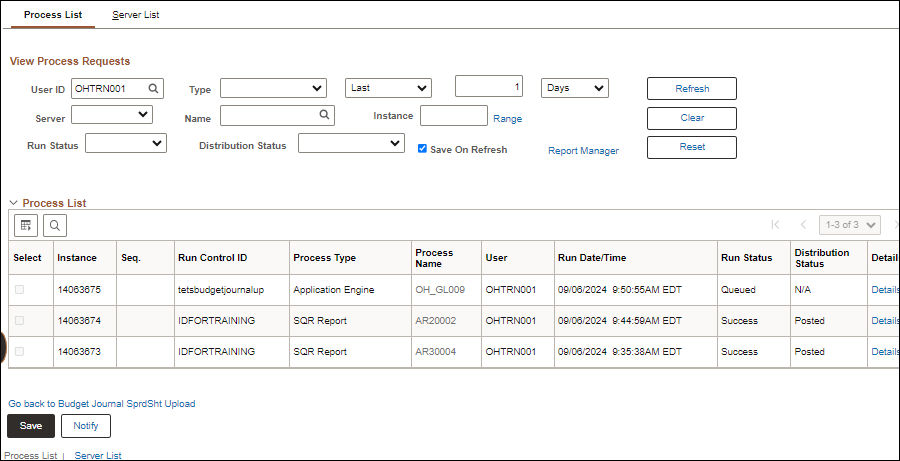
Task: Click the previous page arrow
Action: click(802, 225)
